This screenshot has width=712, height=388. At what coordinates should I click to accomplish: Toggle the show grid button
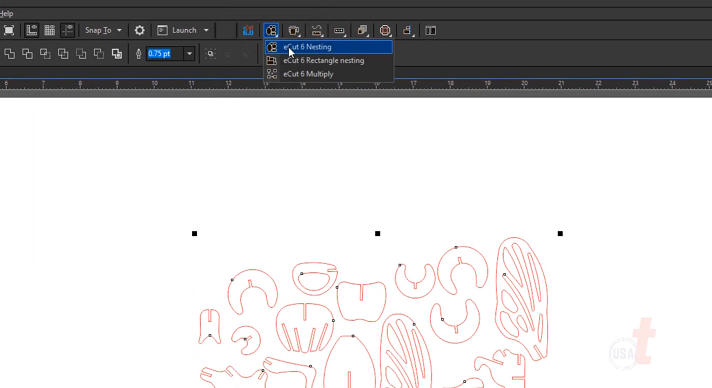(49, 30)
